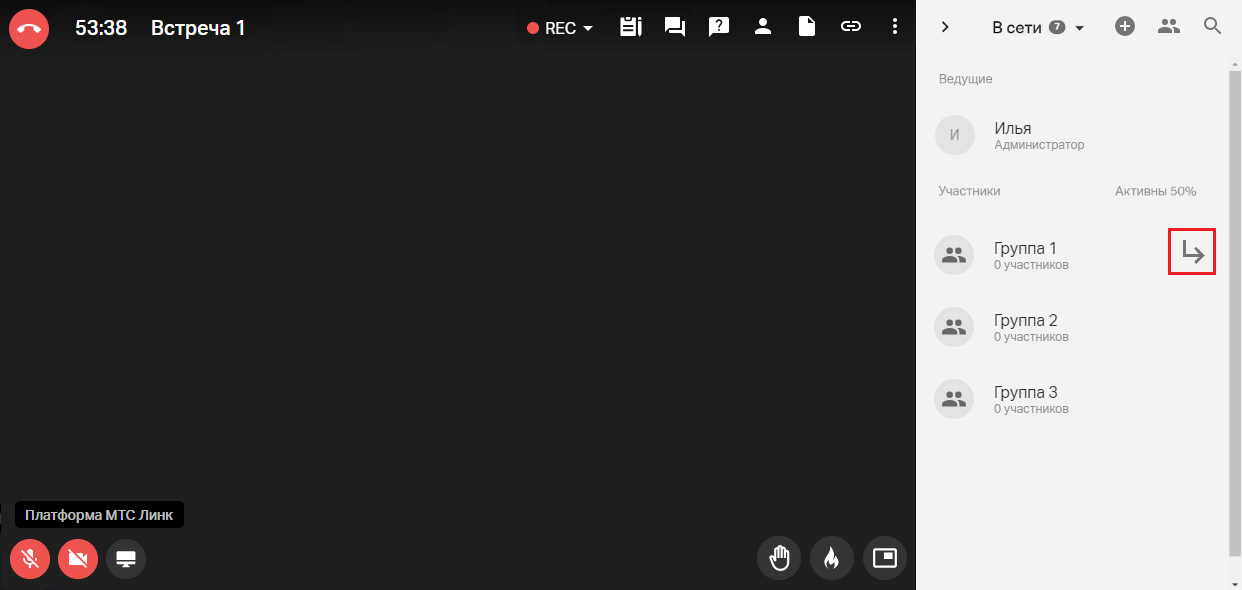Select Группа 2 row
Image resolution: width=1242 pixels, height=590 pixels.
pos(1072,327)
